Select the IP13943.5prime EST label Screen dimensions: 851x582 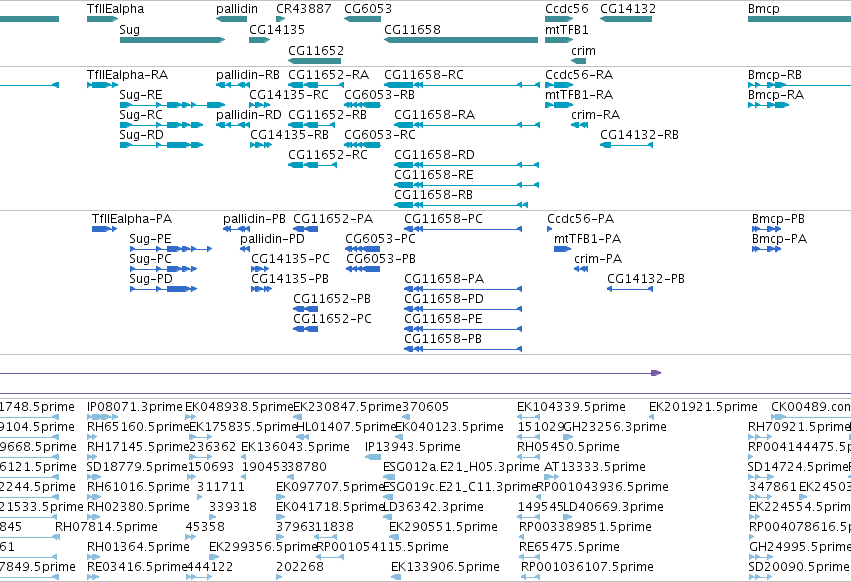[413, 447]
